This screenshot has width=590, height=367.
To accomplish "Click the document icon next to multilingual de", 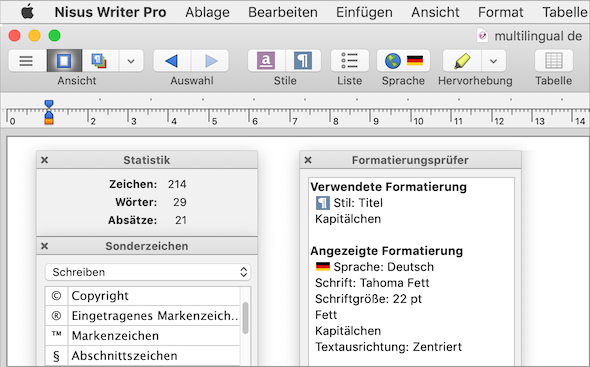I will point(482,36).
